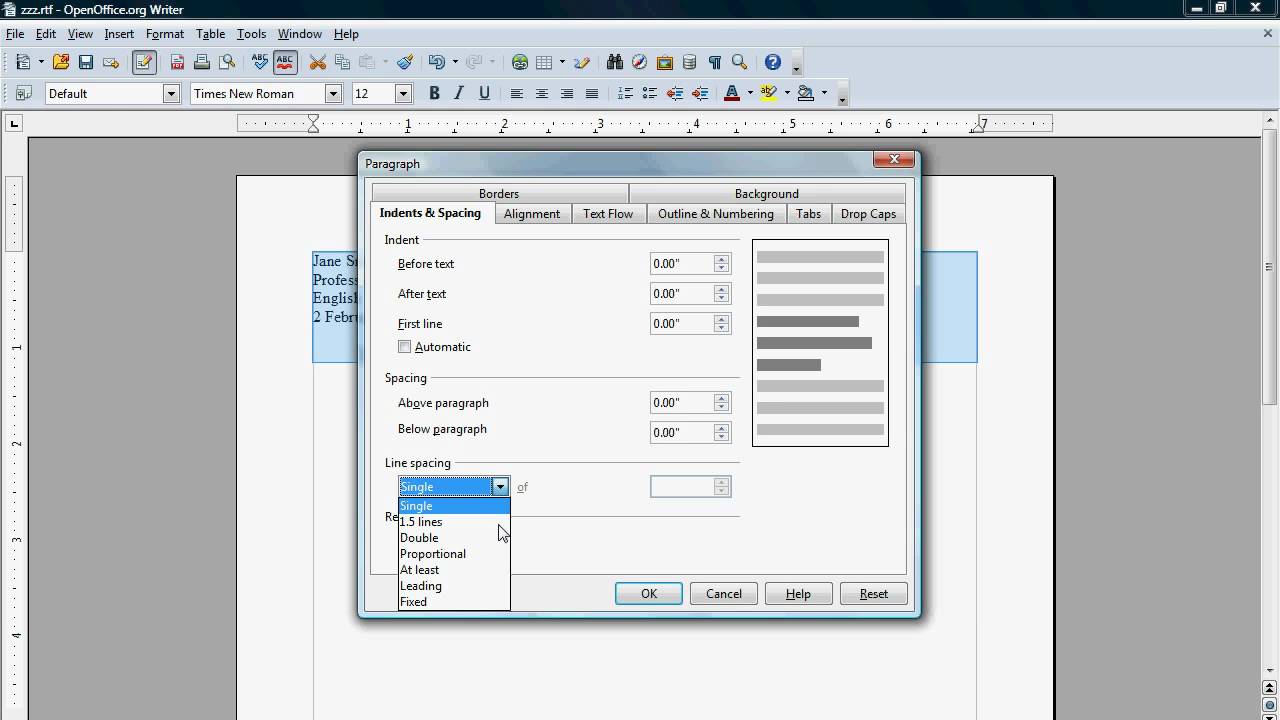Open the Format menu

165,34
